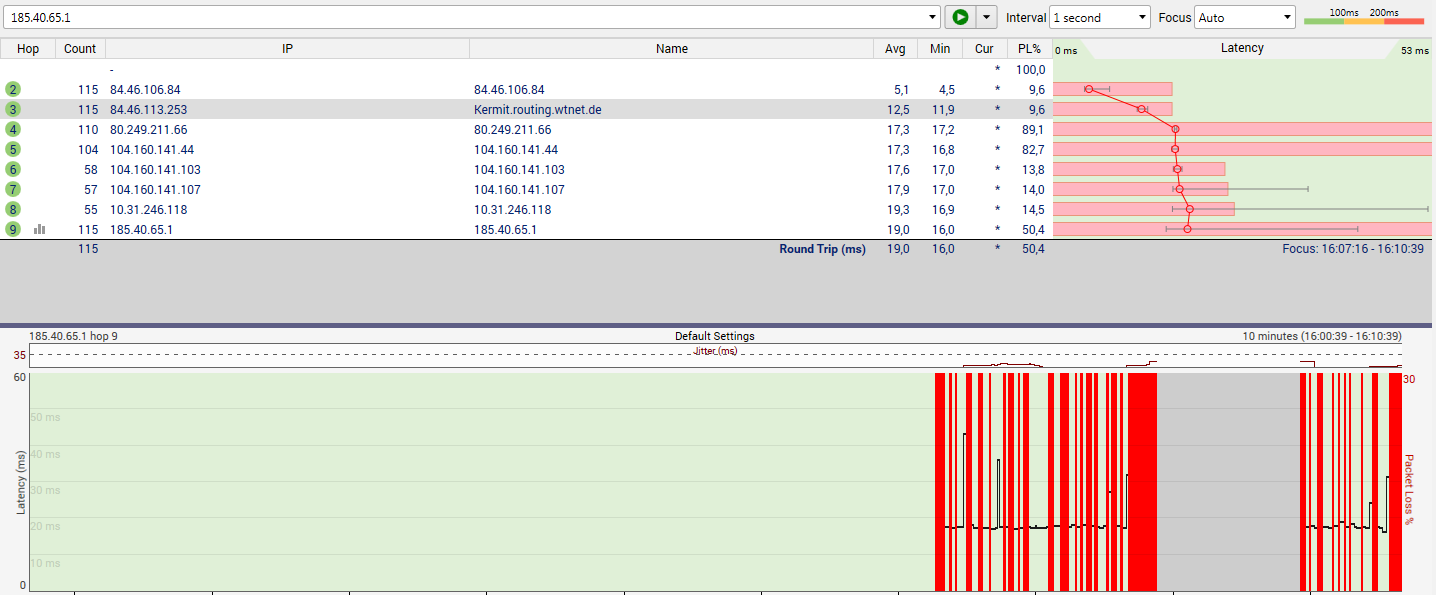The width and height of the screenshot is (1436, 595).
Task: Click the Jitter (ms) graph label
Action: (715, 351)
